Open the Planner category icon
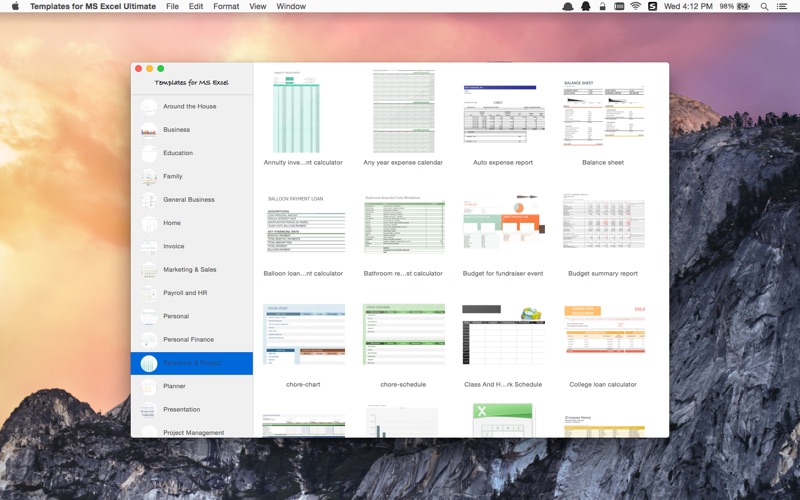This screenshot has height=500, width=800. (149, 386)
